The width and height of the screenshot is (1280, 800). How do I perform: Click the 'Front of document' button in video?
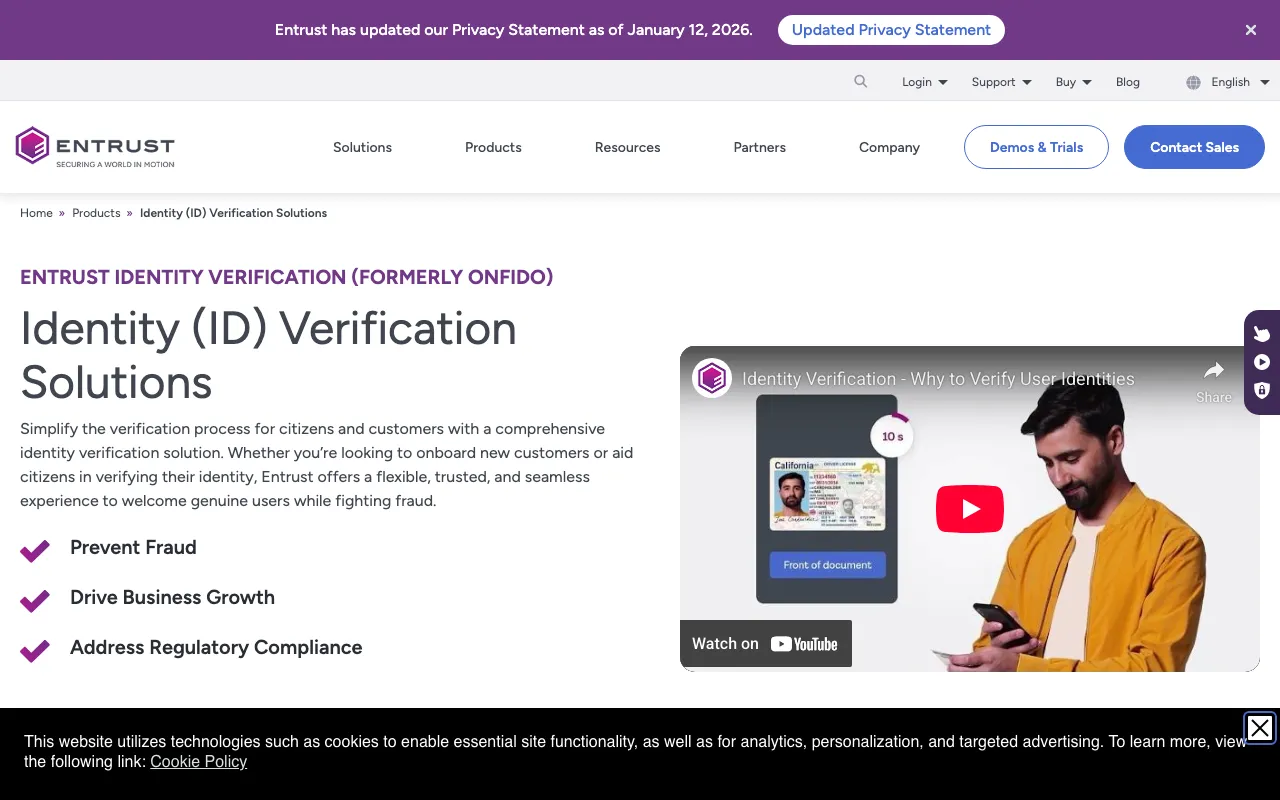[x=827, y=565]
